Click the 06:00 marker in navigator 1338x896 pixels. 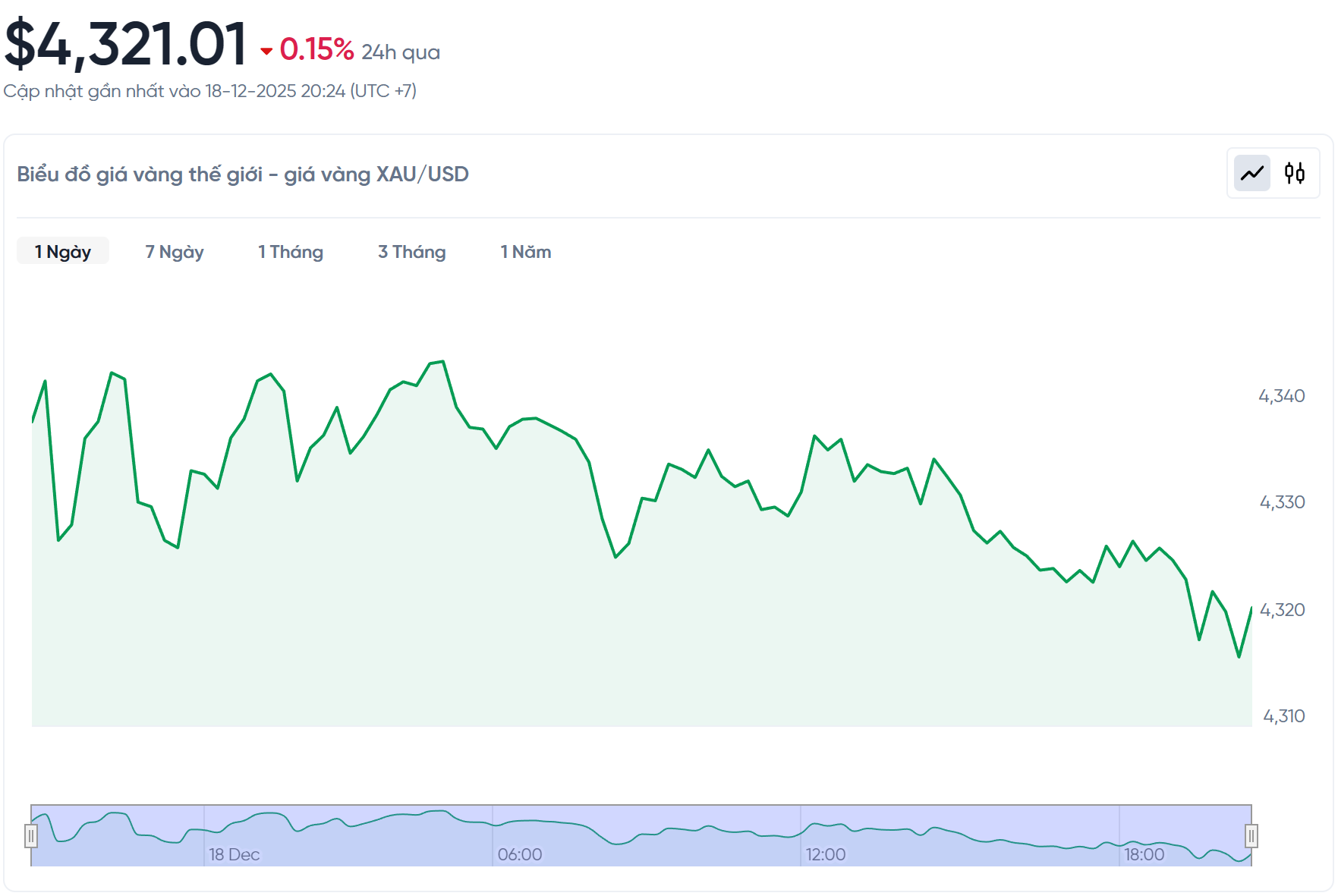[x=520, y=855]
